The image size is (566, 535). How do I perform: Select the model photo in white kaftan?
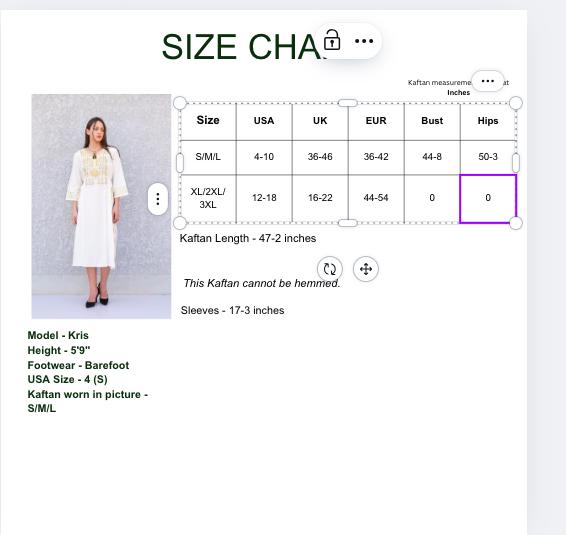pos(101,206)
